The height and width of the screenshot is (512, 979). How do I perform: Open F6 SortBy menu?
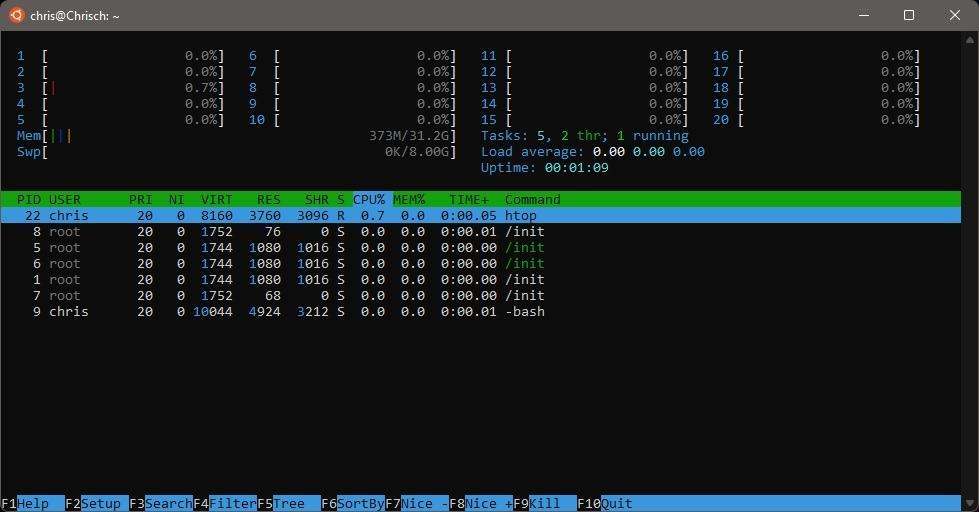[x=353, y=503]
